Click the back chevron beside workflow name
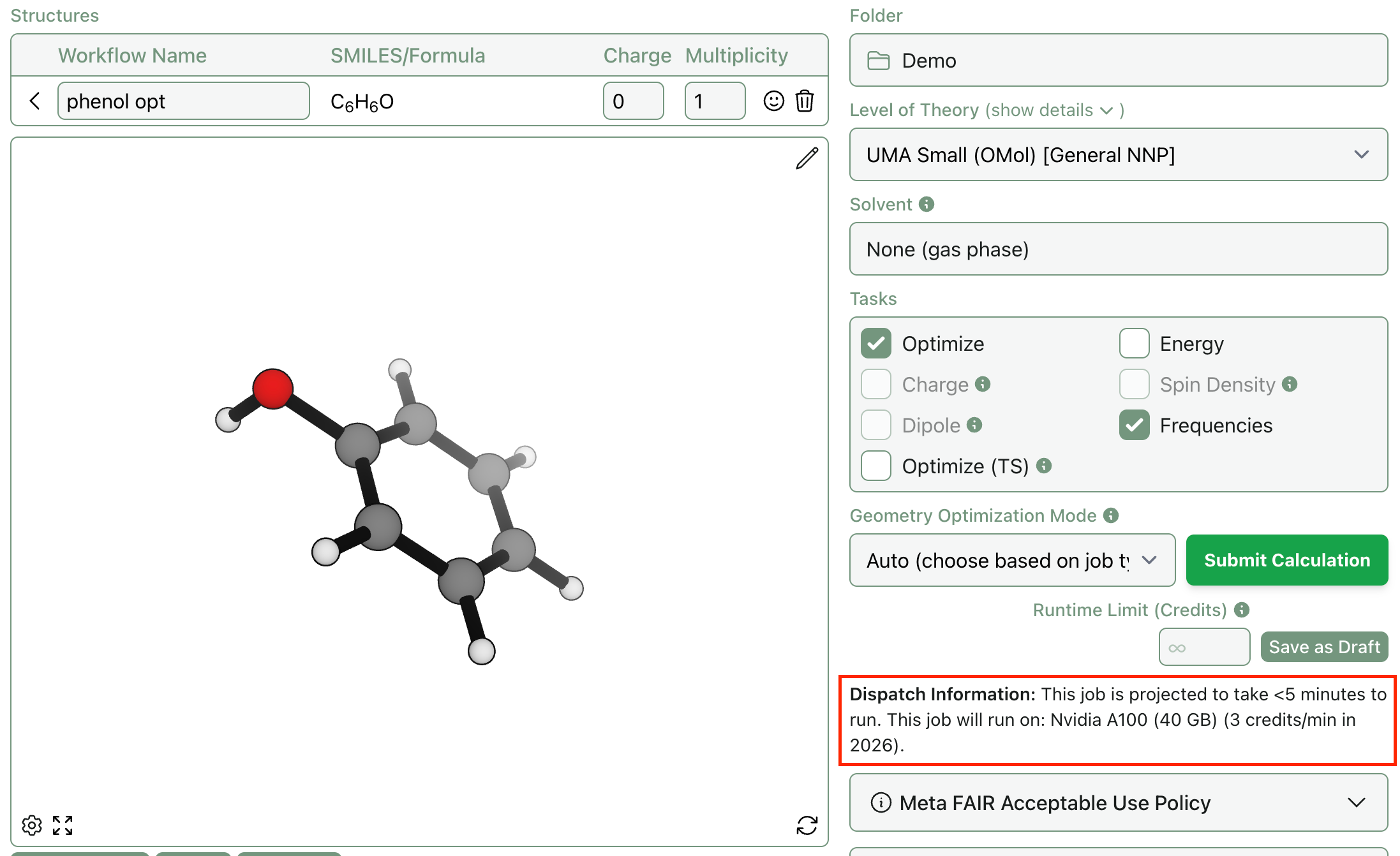 click(35, 101)
